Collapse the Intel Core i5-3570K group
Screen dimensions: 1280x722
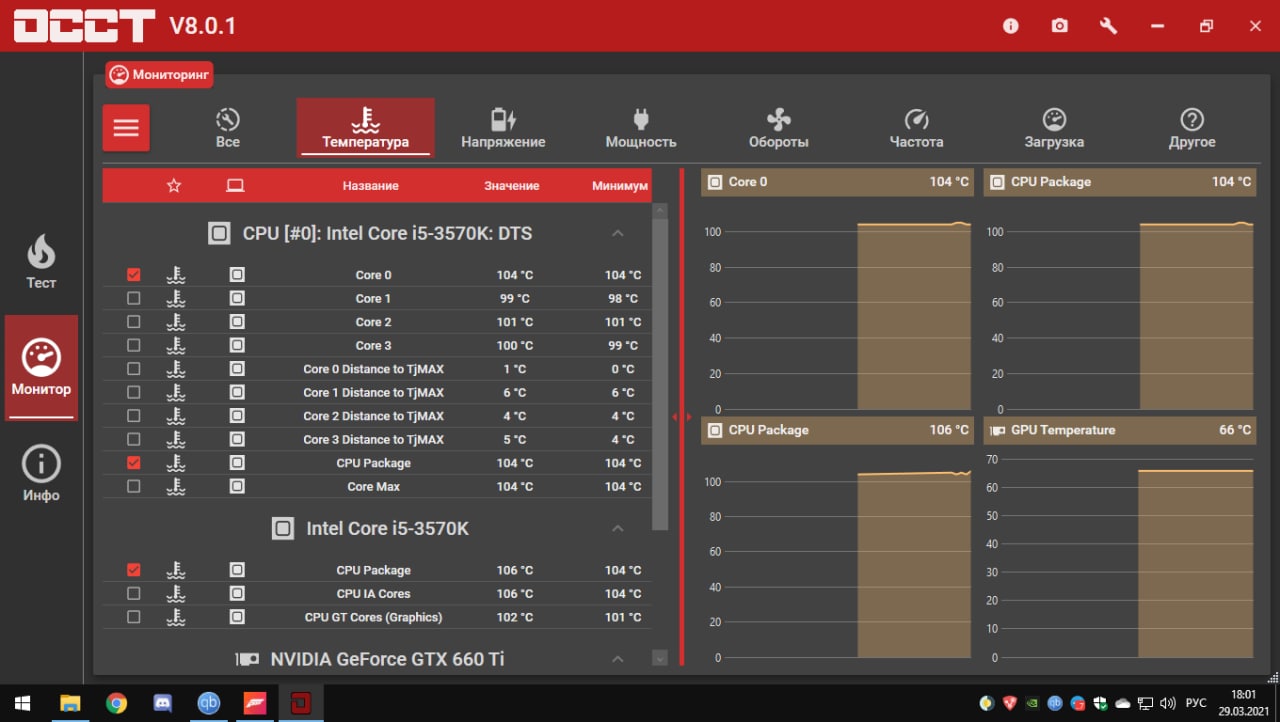click(618, 528)
